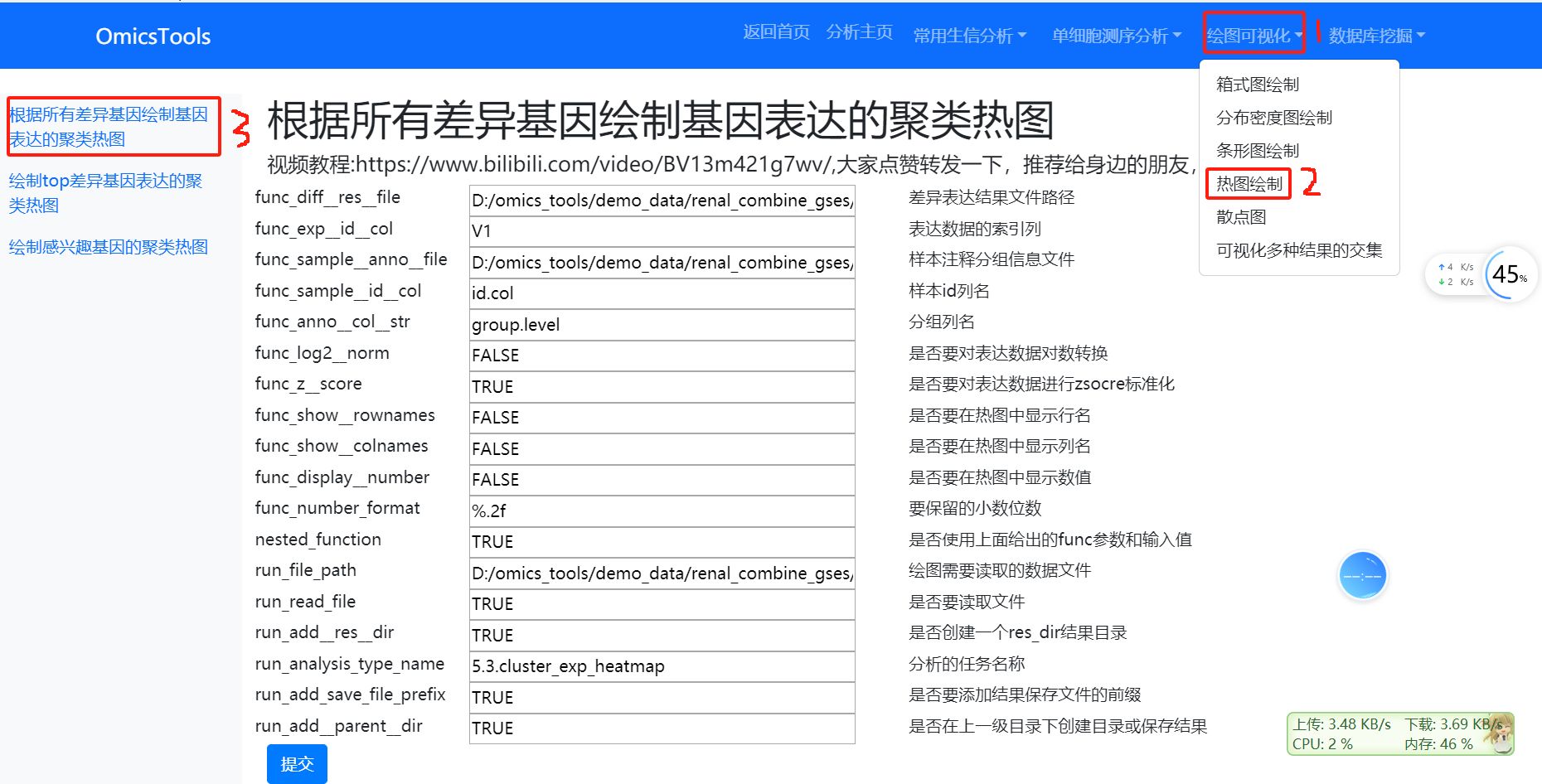Click the func_sample__id__col field id.col
Viewport: 1542px width, 784px height.
click(662, 293)
